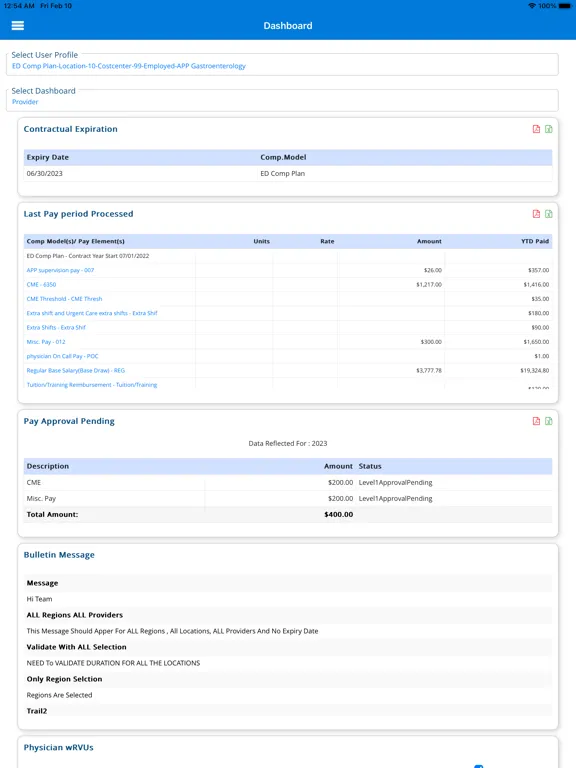Select the Dashboard title in header
The width and height of the screenshot is (576, 768).
tap(288, 25)
